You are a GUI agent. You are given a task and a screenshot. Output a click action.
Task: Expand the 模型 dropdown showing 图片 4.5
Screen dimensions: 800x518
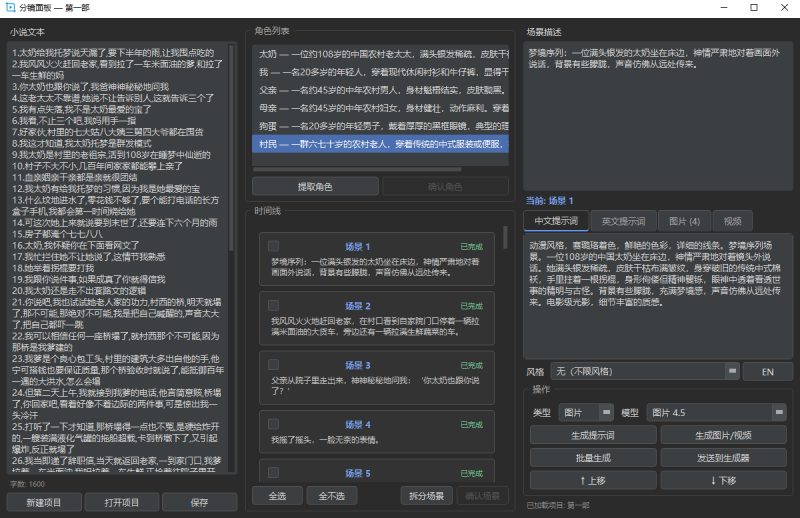pos(716,412)
